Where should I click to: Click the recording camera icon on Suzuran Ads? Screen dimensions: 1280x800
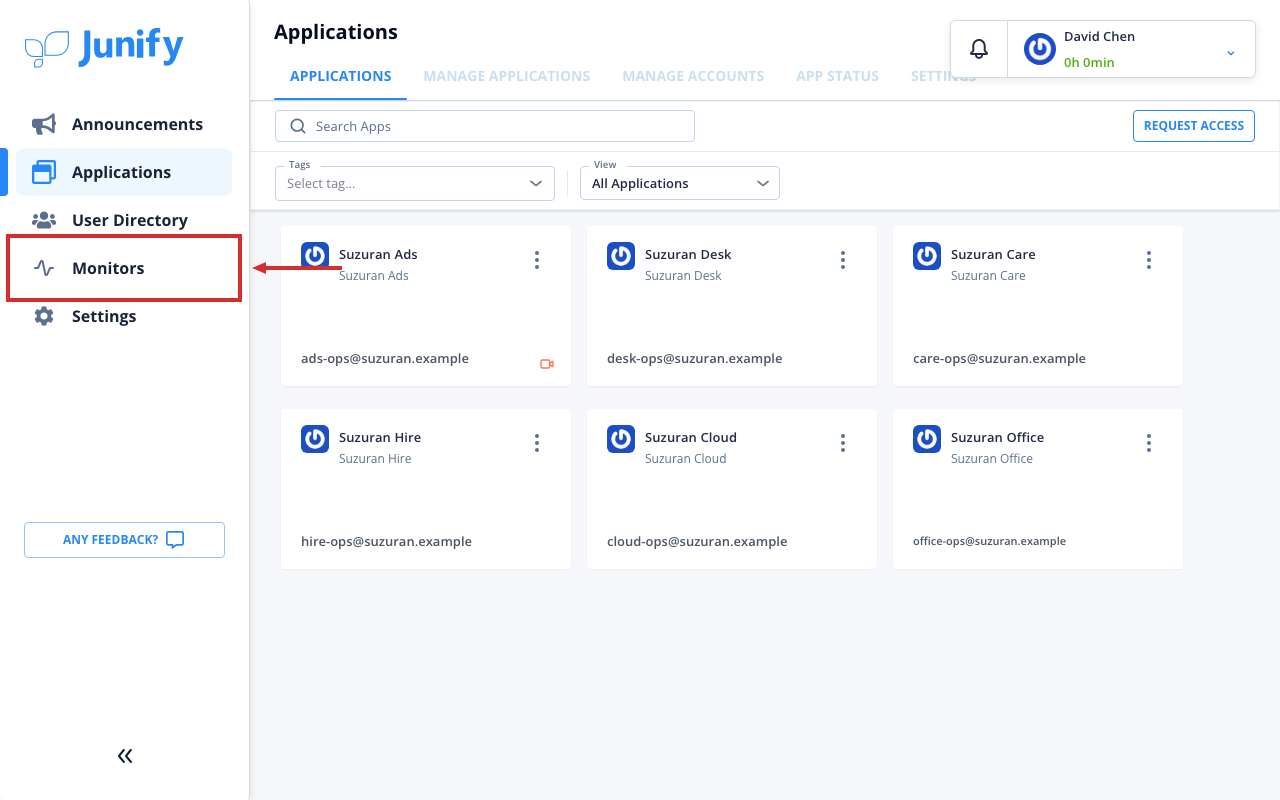tap(547, 364)
